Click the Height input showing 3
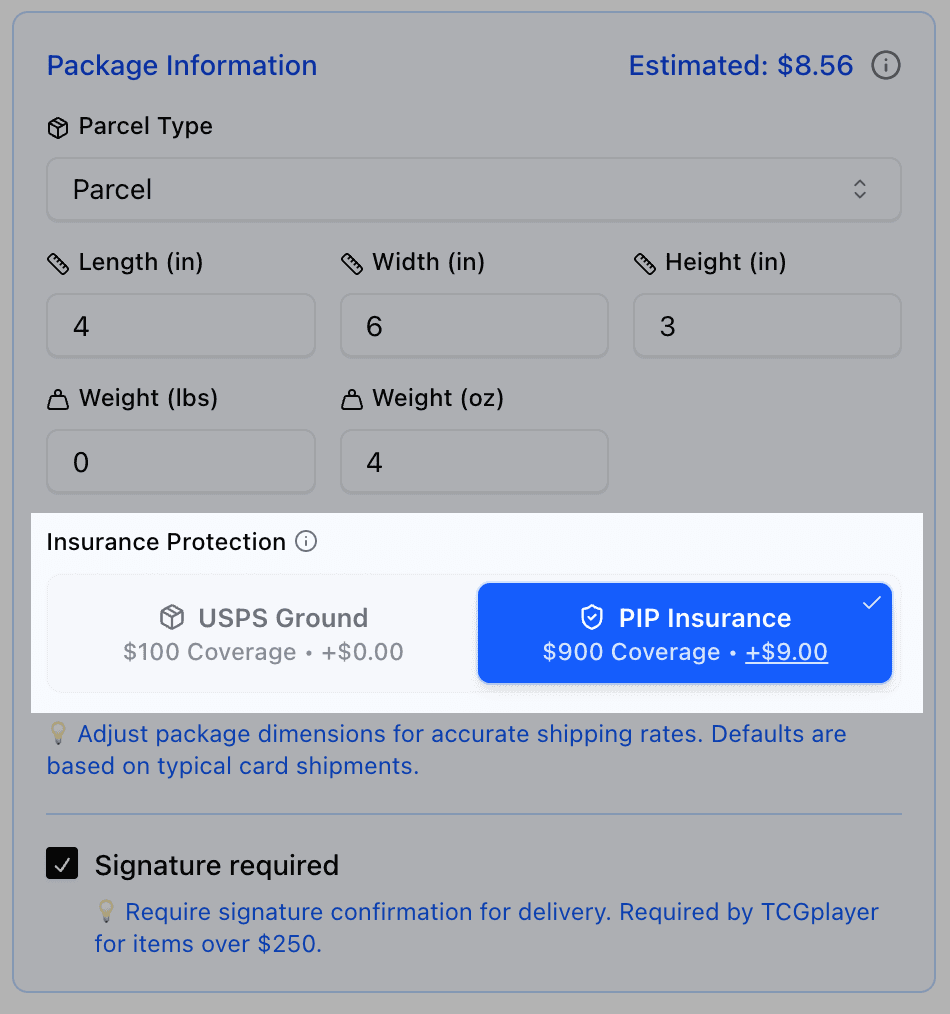 click(x=766, y=325)
